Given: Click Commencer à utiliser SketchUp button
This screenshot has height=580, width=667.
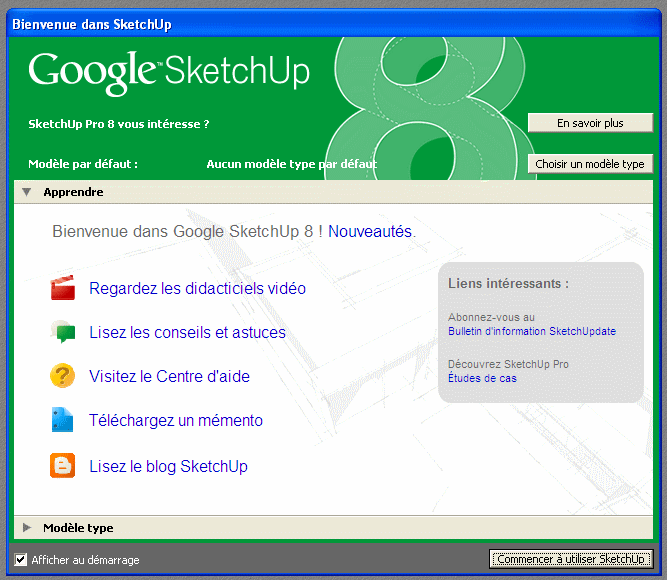Looking at the screenshot, I should (x=571, y=559).
